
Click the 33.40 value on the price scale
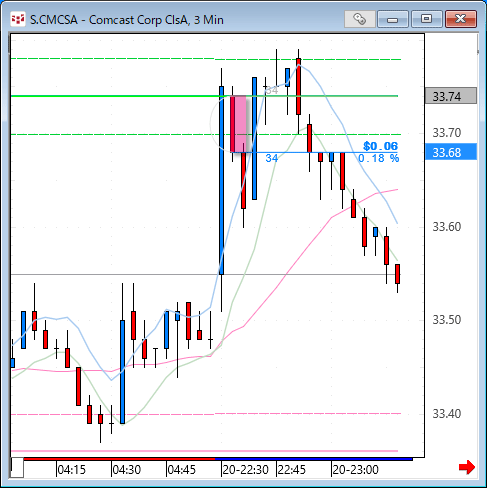tap(447, 414)
